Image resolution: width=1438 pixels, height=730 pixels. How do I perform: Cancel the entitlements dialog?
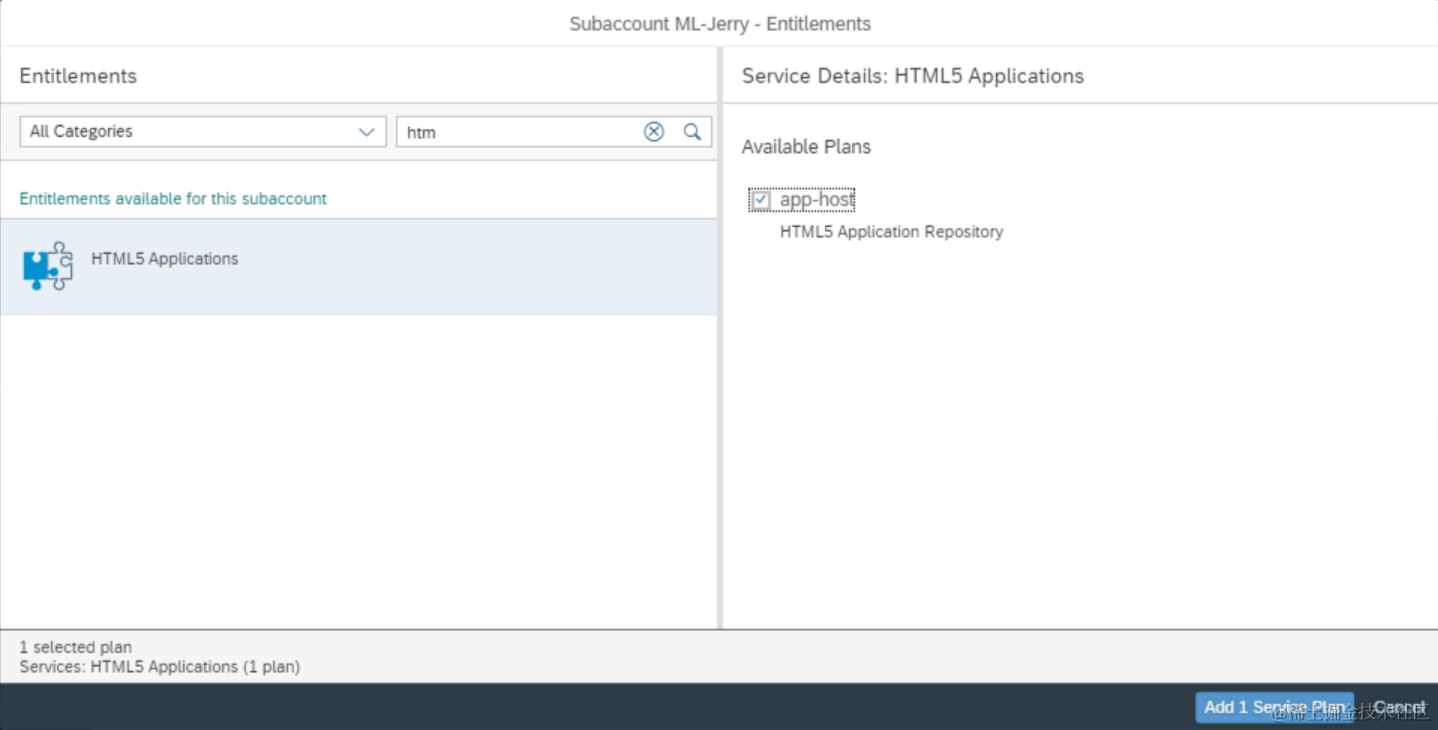1398,707
